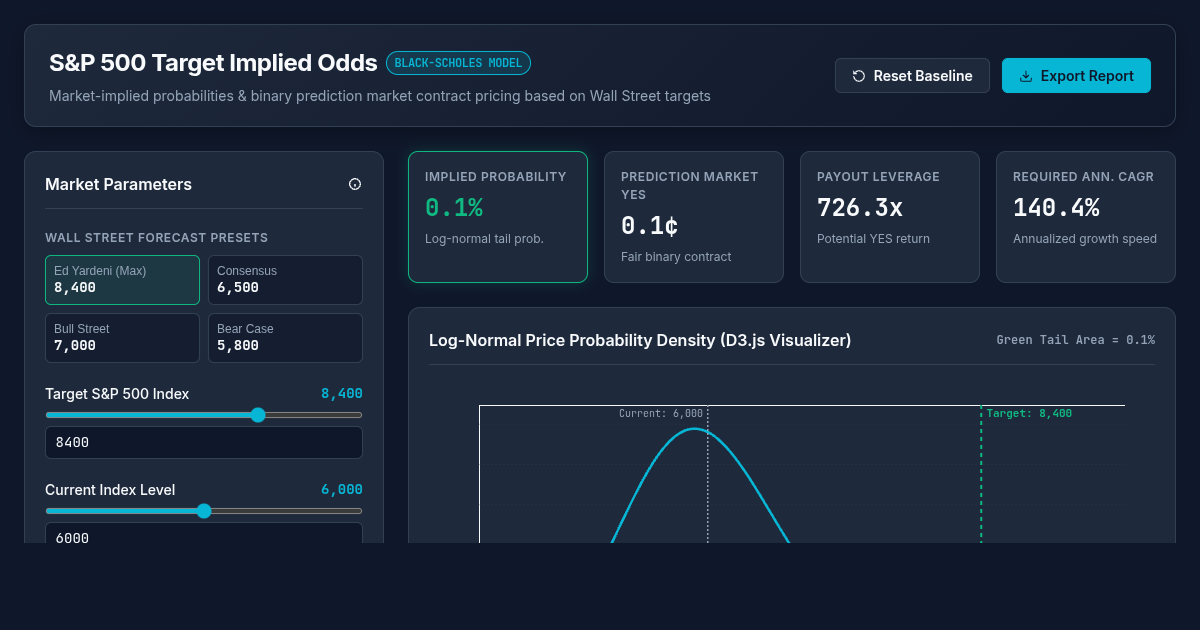Screen dimensions: 1200x630
Task: Focus the target index input showing 8400
Action: point(204,442)
